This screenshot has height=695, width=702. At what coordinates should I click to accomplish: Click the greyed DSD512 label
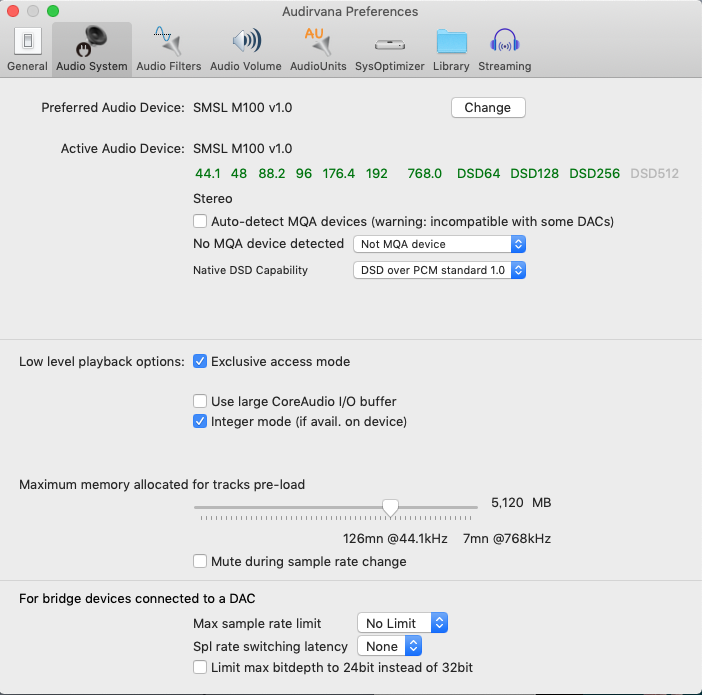pos(655,173)
